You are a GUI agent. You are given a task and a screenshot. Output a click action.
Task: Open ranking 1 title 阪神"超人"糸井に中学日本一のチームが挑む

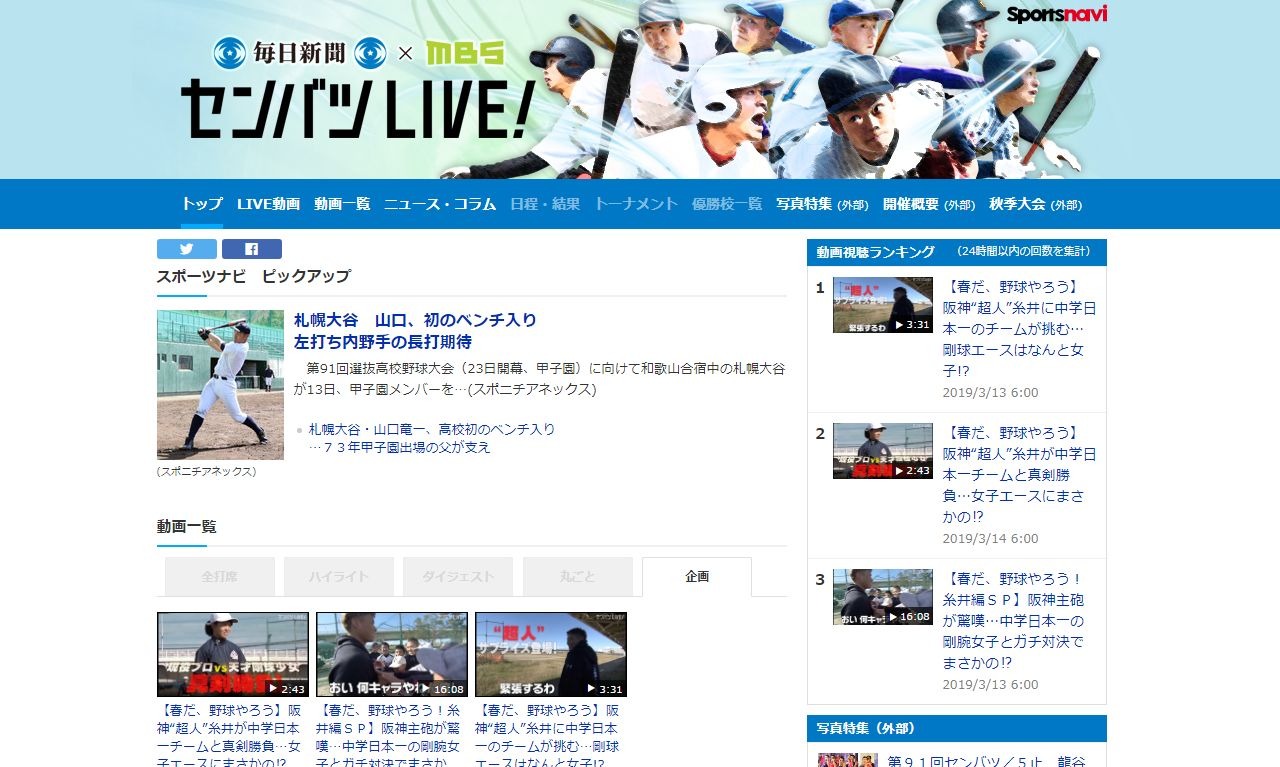coord(1019,329)
